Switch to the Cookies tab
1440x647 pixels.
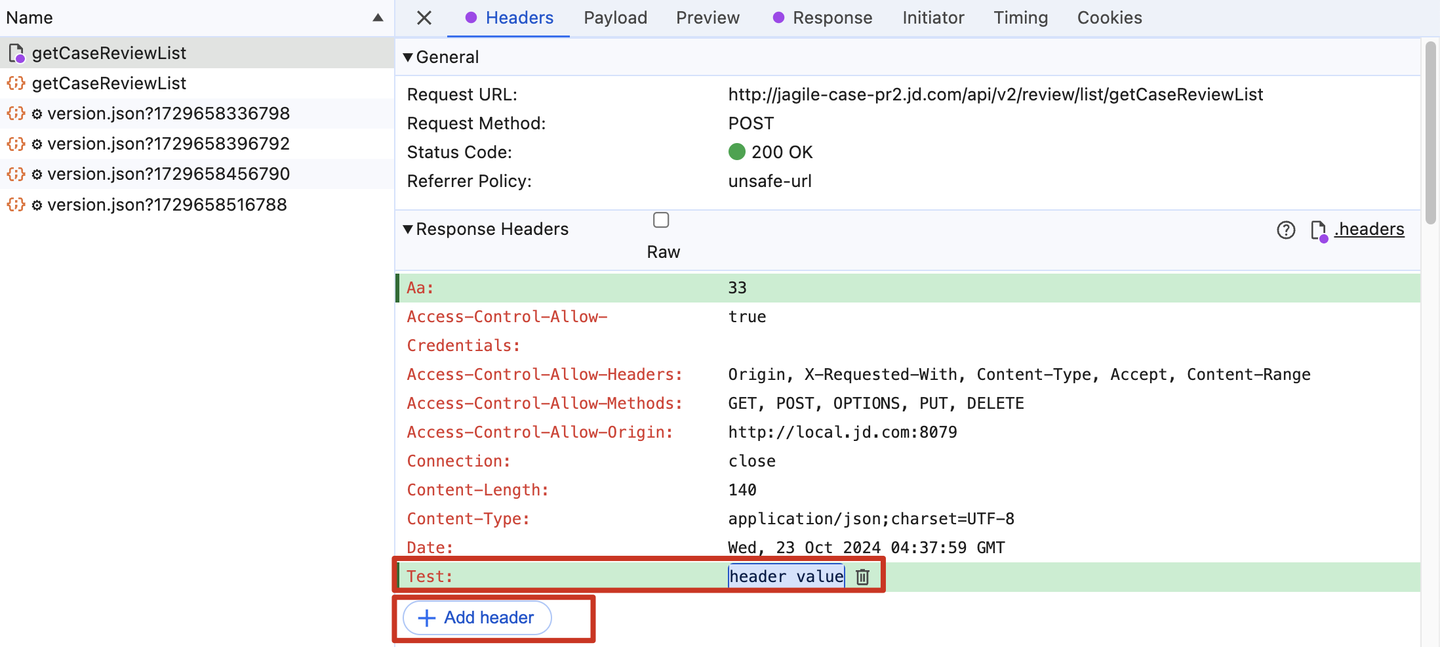click(1109, 18)
